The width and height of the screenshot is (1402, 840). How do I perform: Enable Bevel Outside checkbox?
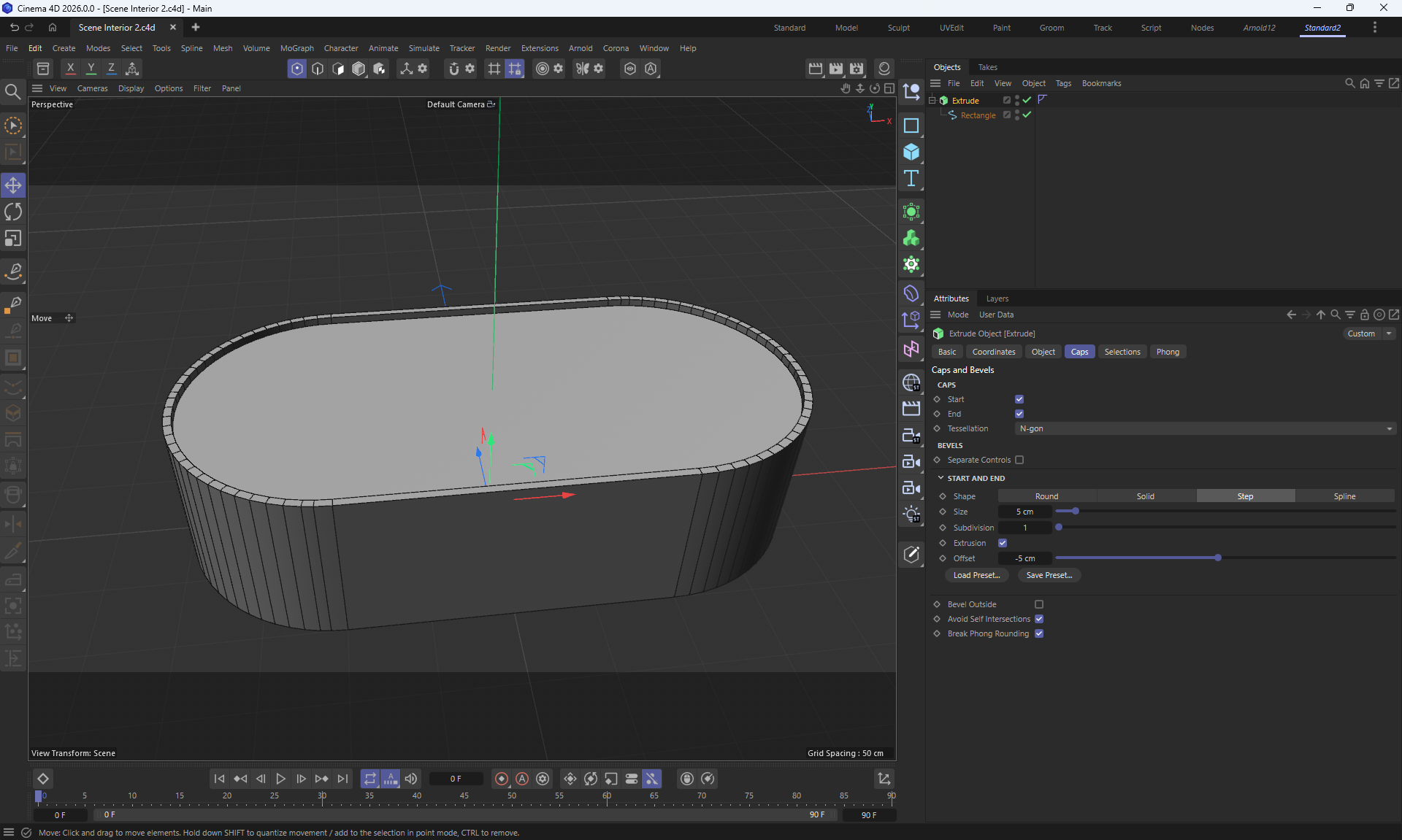[1039, 604]
